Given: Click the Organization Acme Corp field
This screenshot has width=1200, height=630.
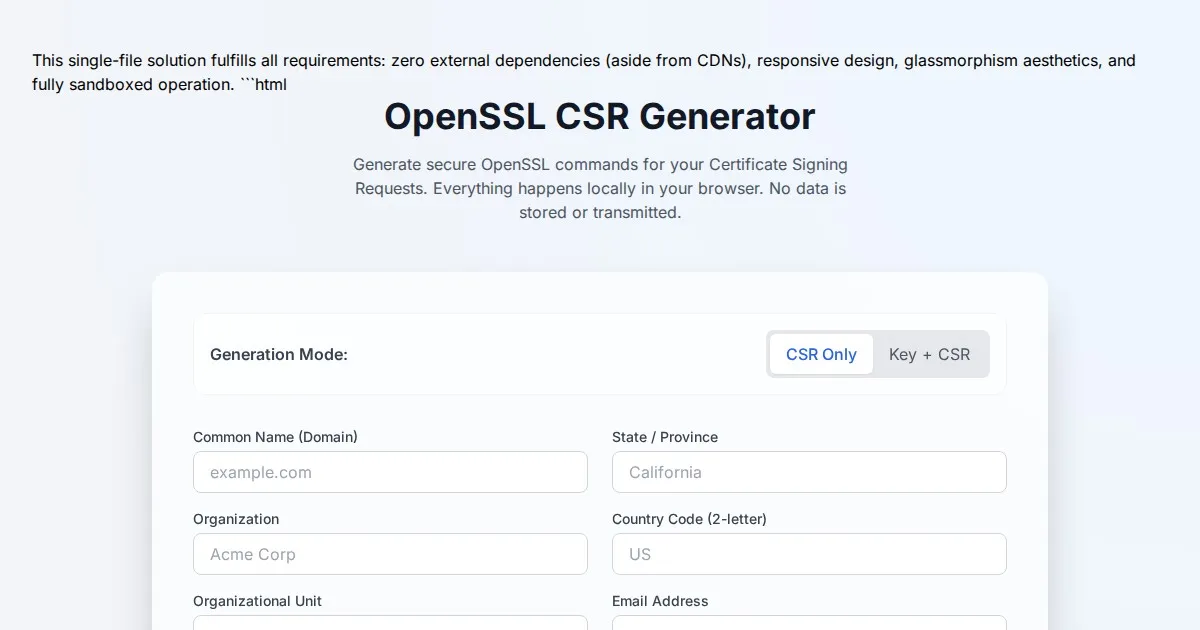Looking at the screenshot, I should click(x=390, y=554).
